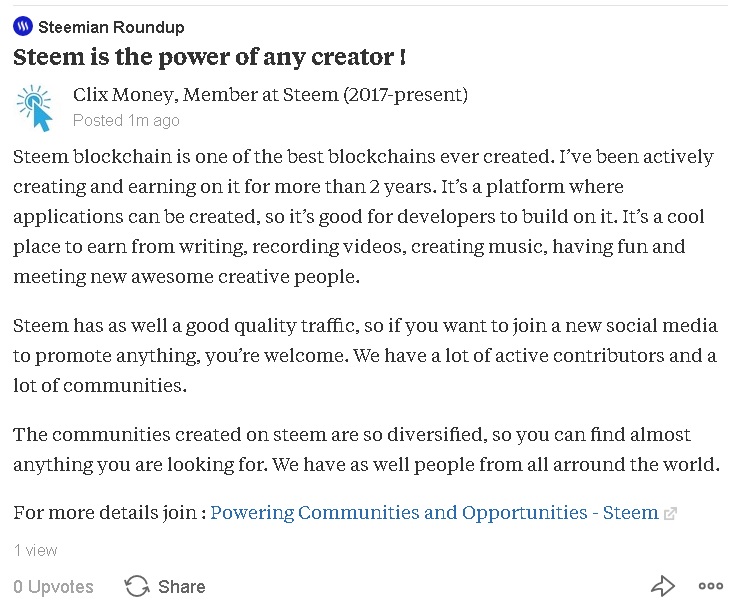
Task: Click the first paragraph about Steem blockchain
Action: [x=363, y=216]
